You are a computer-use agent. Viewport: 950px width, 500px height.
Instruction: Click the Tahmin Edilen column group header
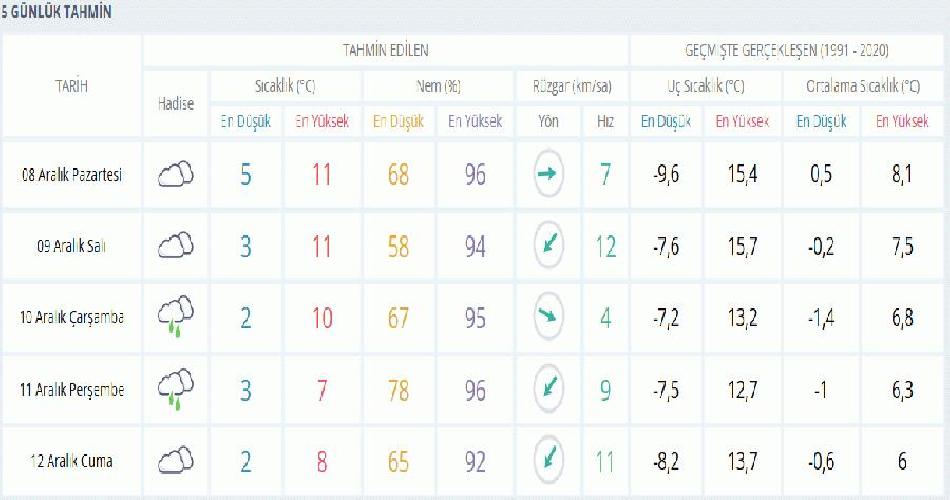pyautogui.click(x=385, y=50)
